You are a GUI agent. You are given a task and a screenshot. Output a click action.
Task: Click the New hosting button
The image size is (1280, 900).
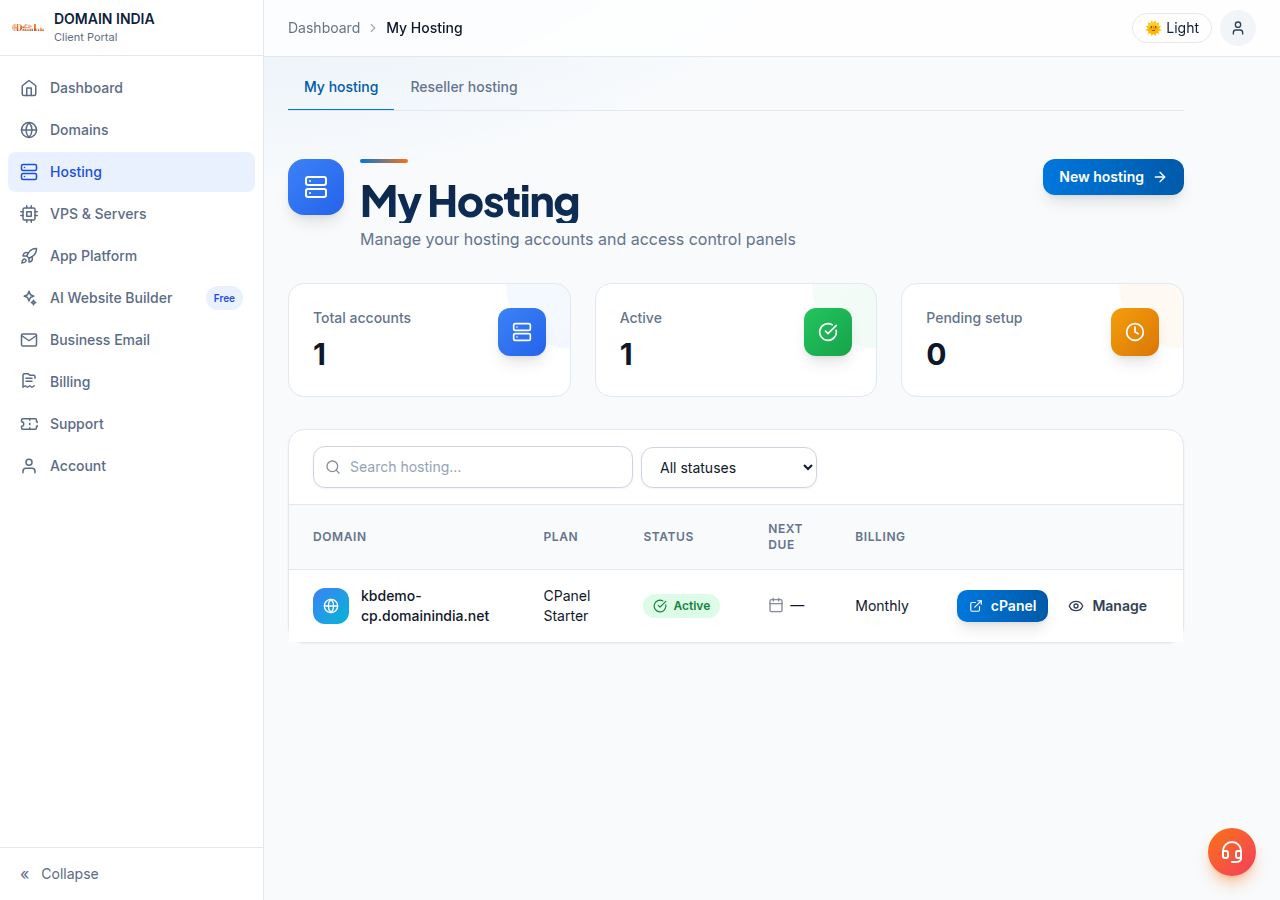click(x=1113, y=177)
